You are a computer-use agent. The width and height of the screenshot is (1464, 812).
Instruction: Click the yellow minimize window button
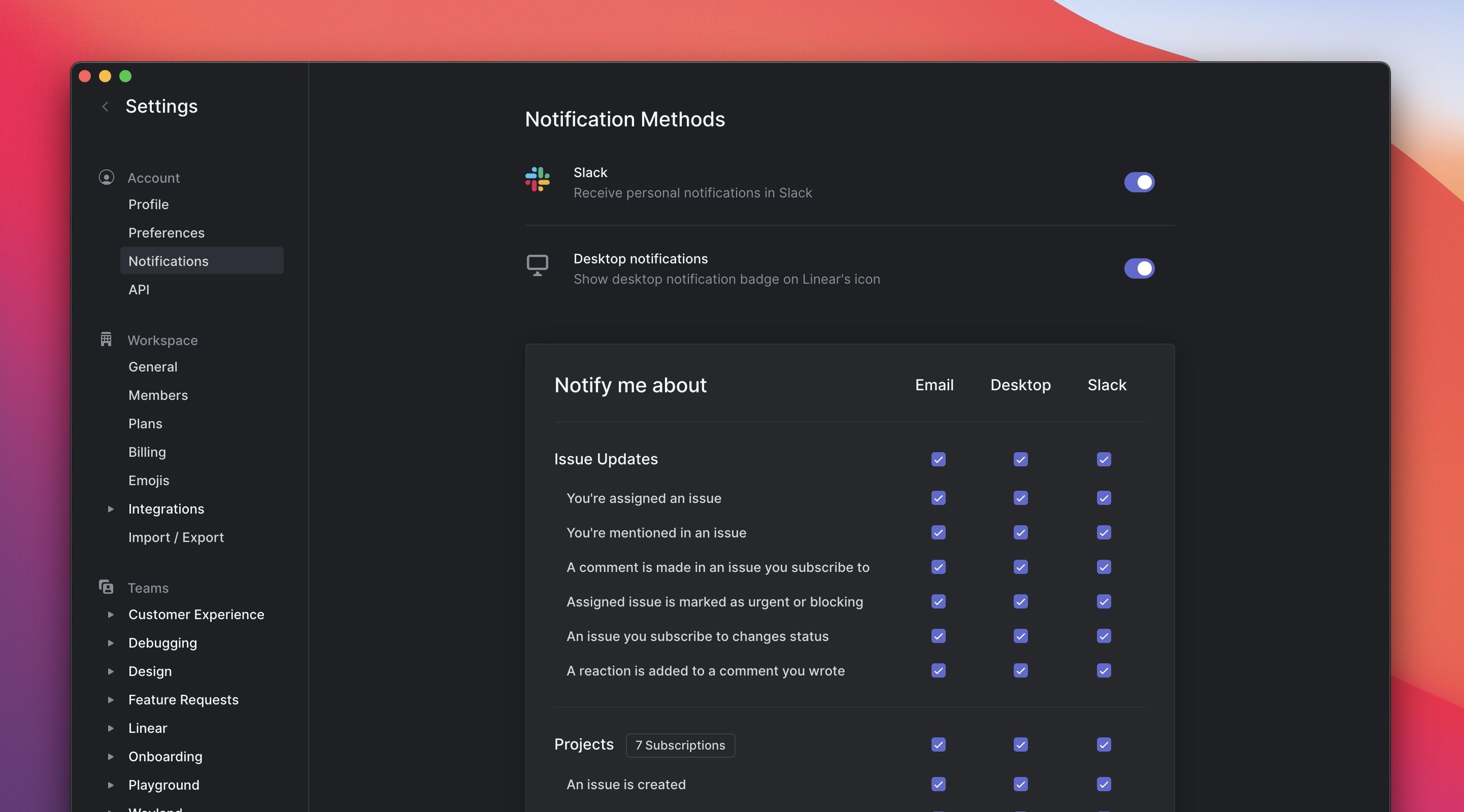tap(105, 76)
